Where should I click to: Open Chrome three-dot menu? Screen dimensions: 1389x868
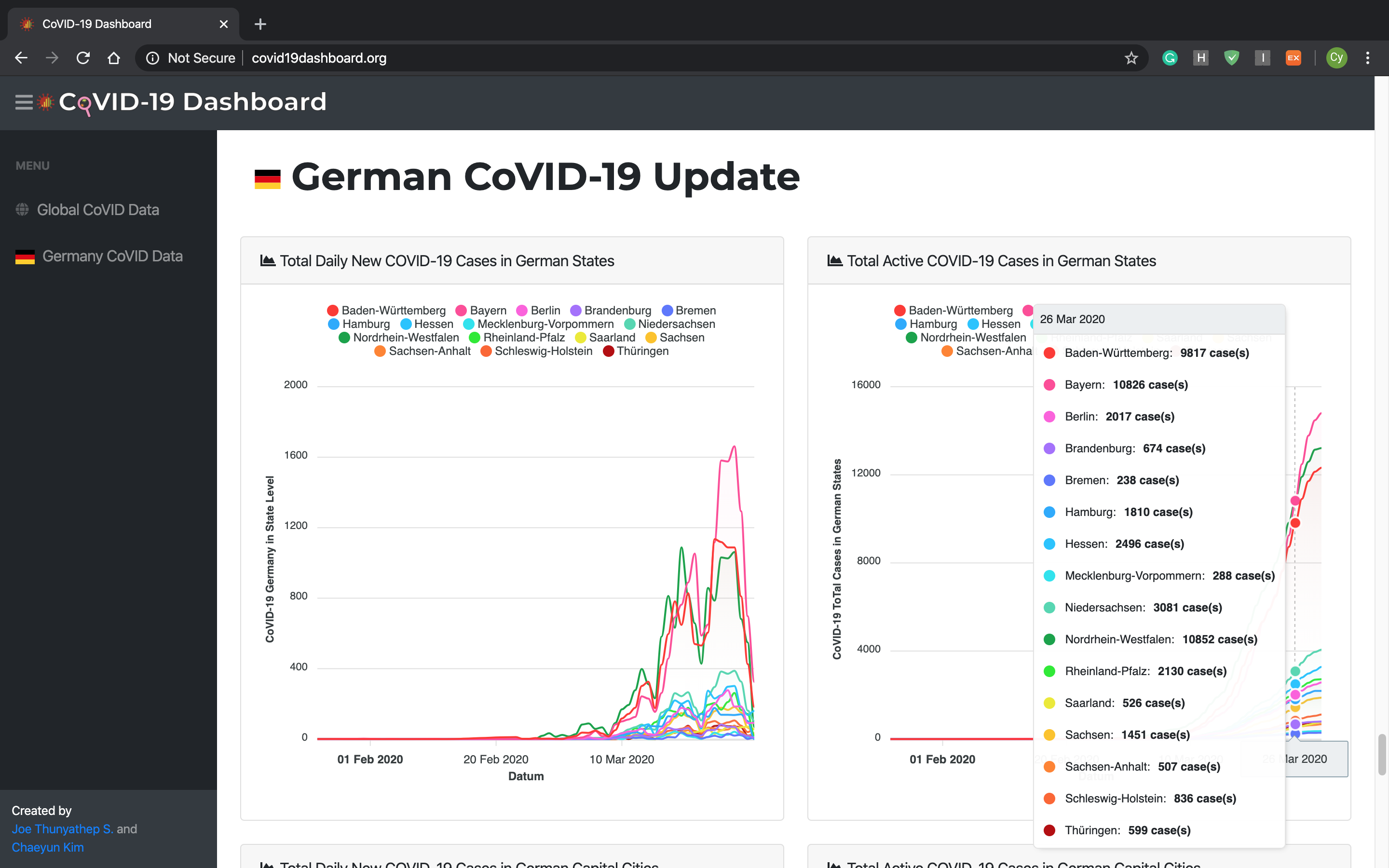(x=1368, y=58)
